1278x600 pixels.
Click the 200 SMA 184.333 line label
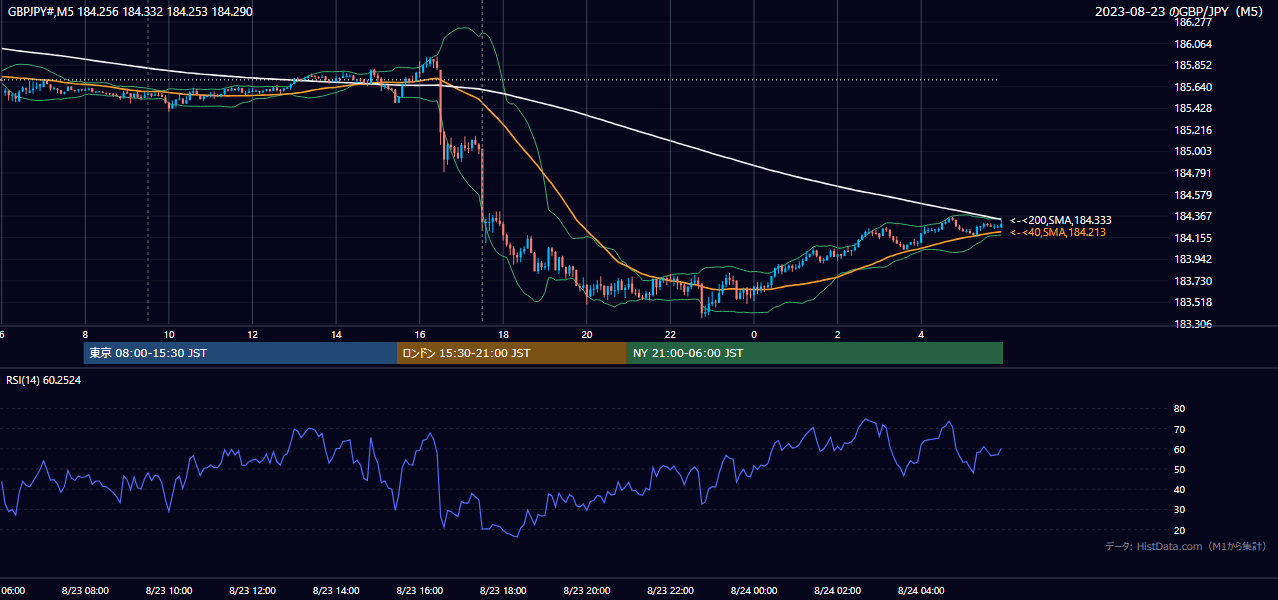(1061, 220)
